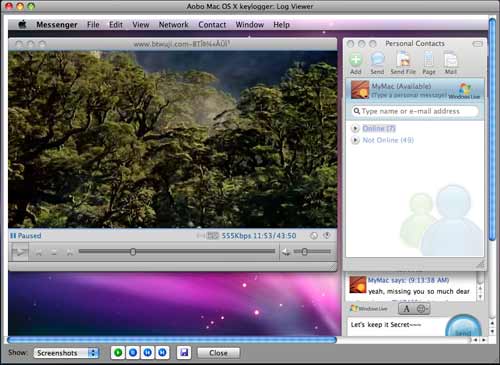The image size is (500, 365).
Task: Open the Contact menu
Action: [x=212, y=25]
